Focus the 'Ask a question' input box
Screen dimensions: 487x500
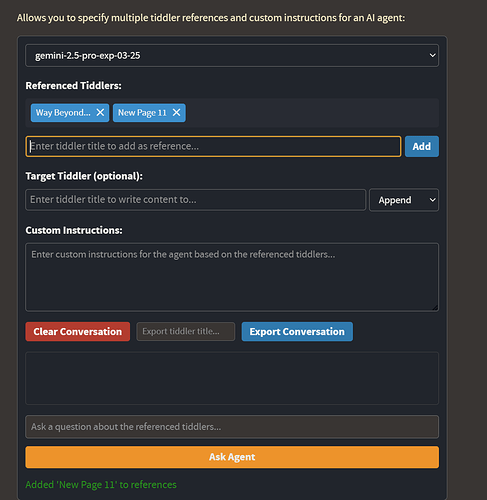coord(232,427)
